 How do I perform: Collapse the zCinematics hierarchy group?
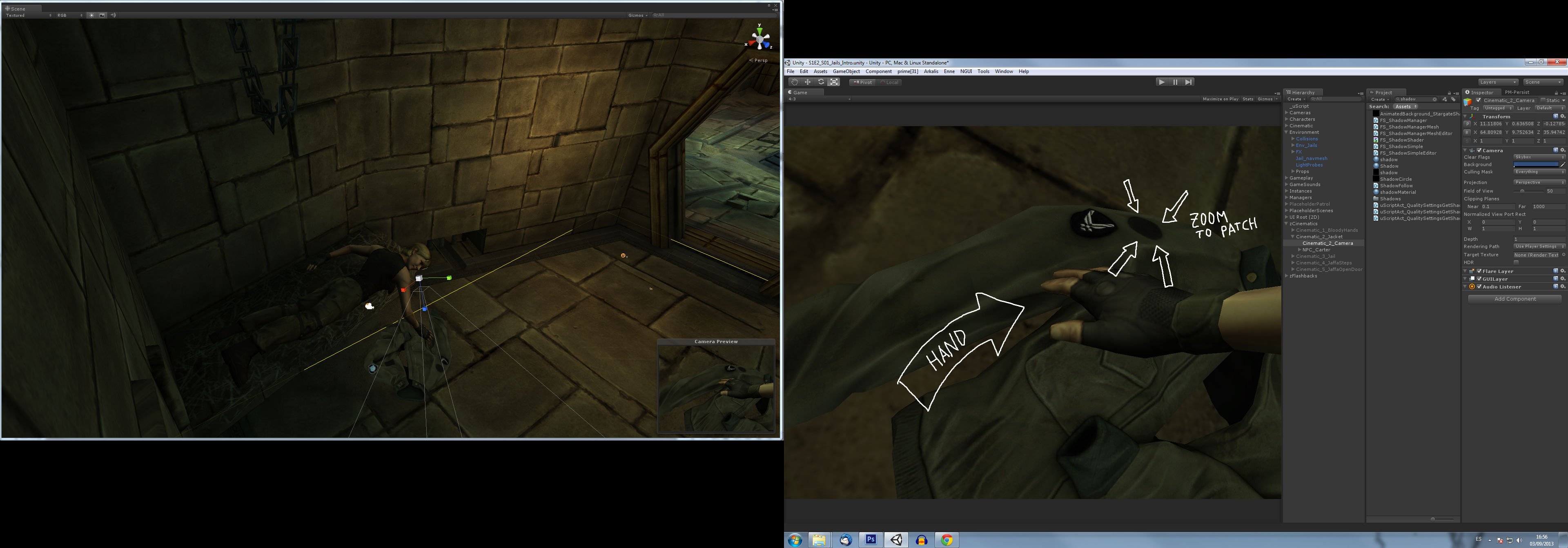coord(1286,224)
